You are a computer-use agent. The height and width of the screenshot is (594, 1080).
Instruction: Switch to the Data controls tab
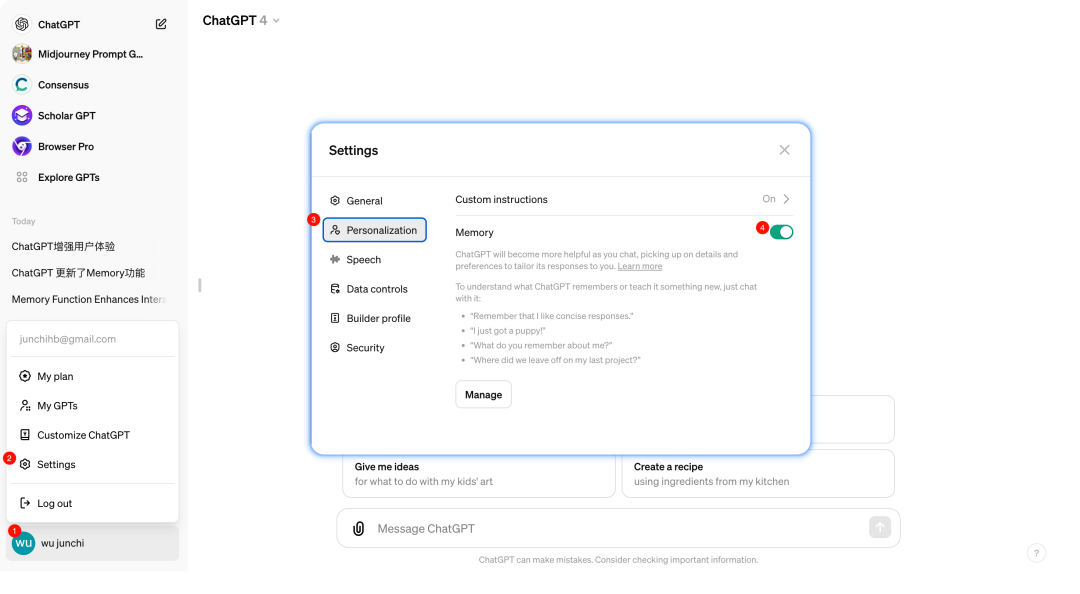point(376,289)
